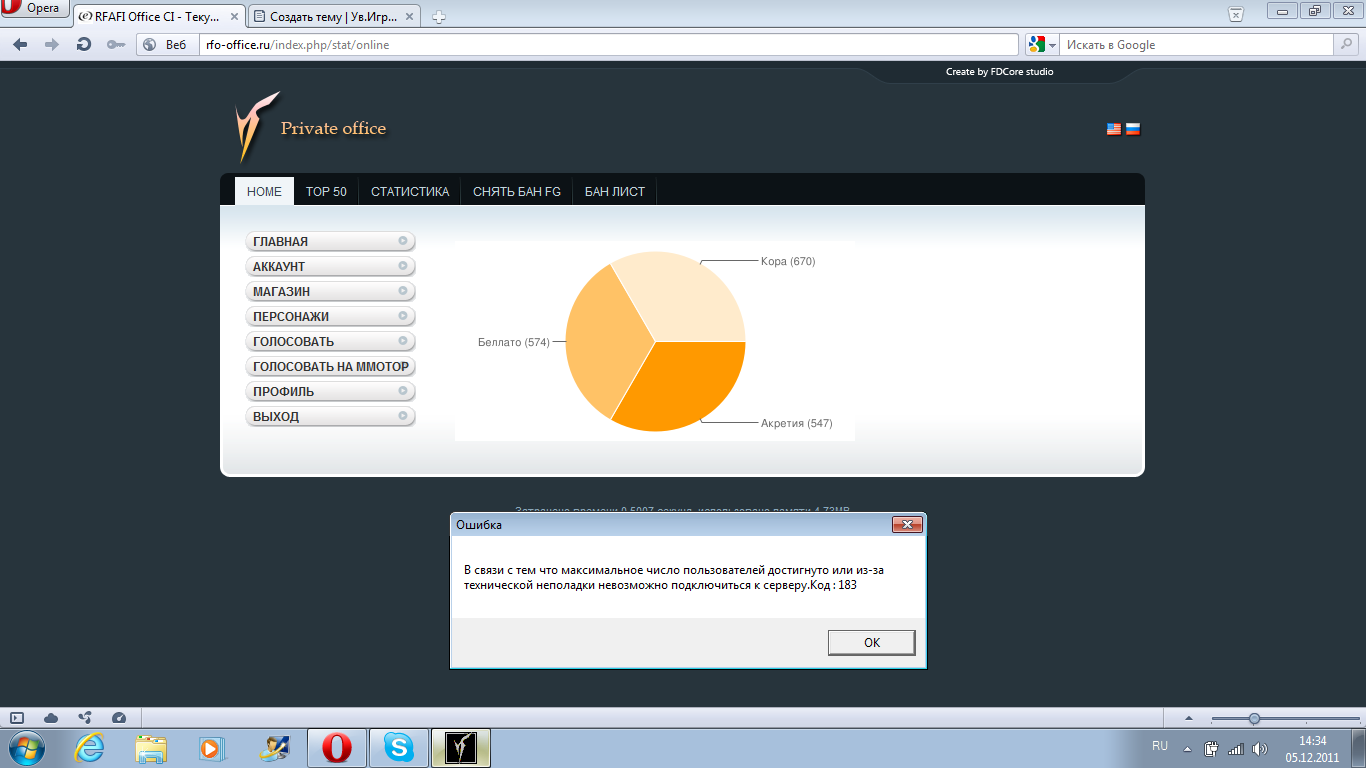Viewport: 1366px width, 771px height.
Task: Switch to Opera in the taskbar
Action: [337, 748]
